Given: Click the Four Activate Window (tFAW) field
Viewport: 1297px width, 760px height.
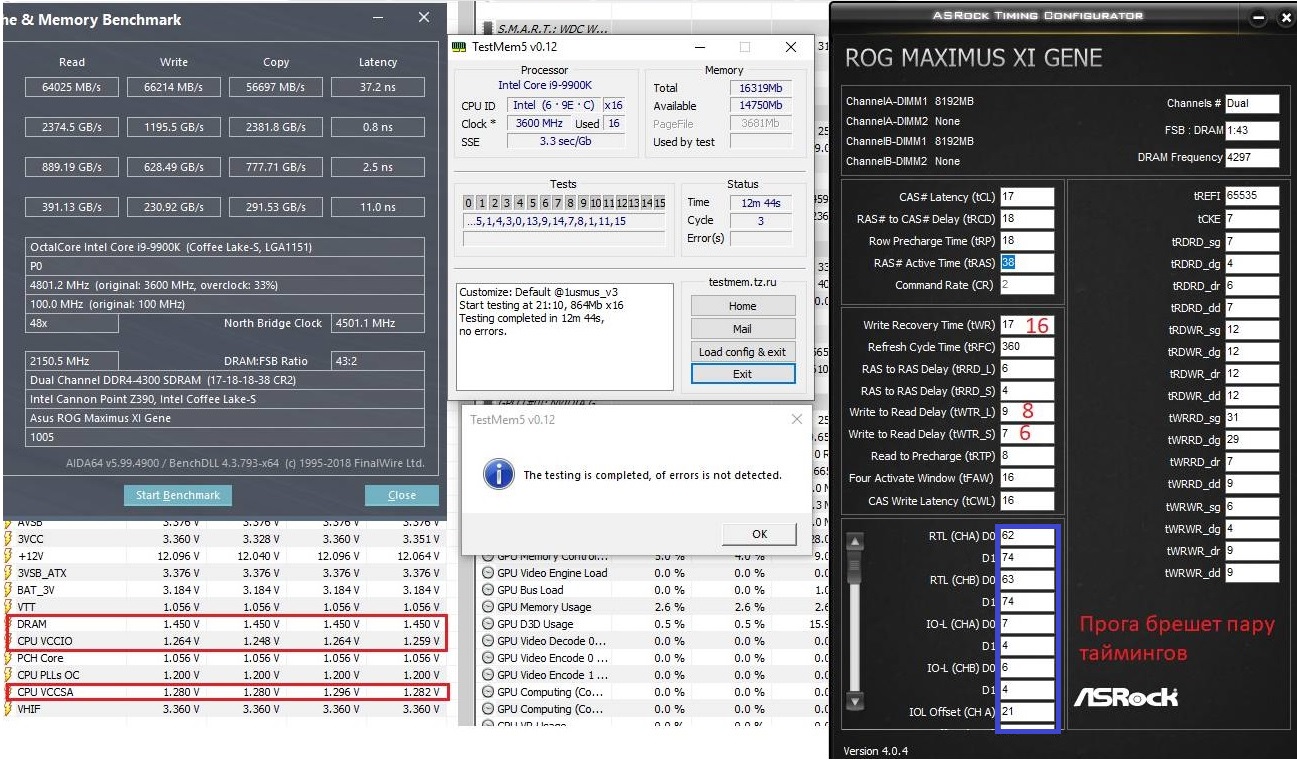Looking at the screenshot, I should tap(1026, 478).
